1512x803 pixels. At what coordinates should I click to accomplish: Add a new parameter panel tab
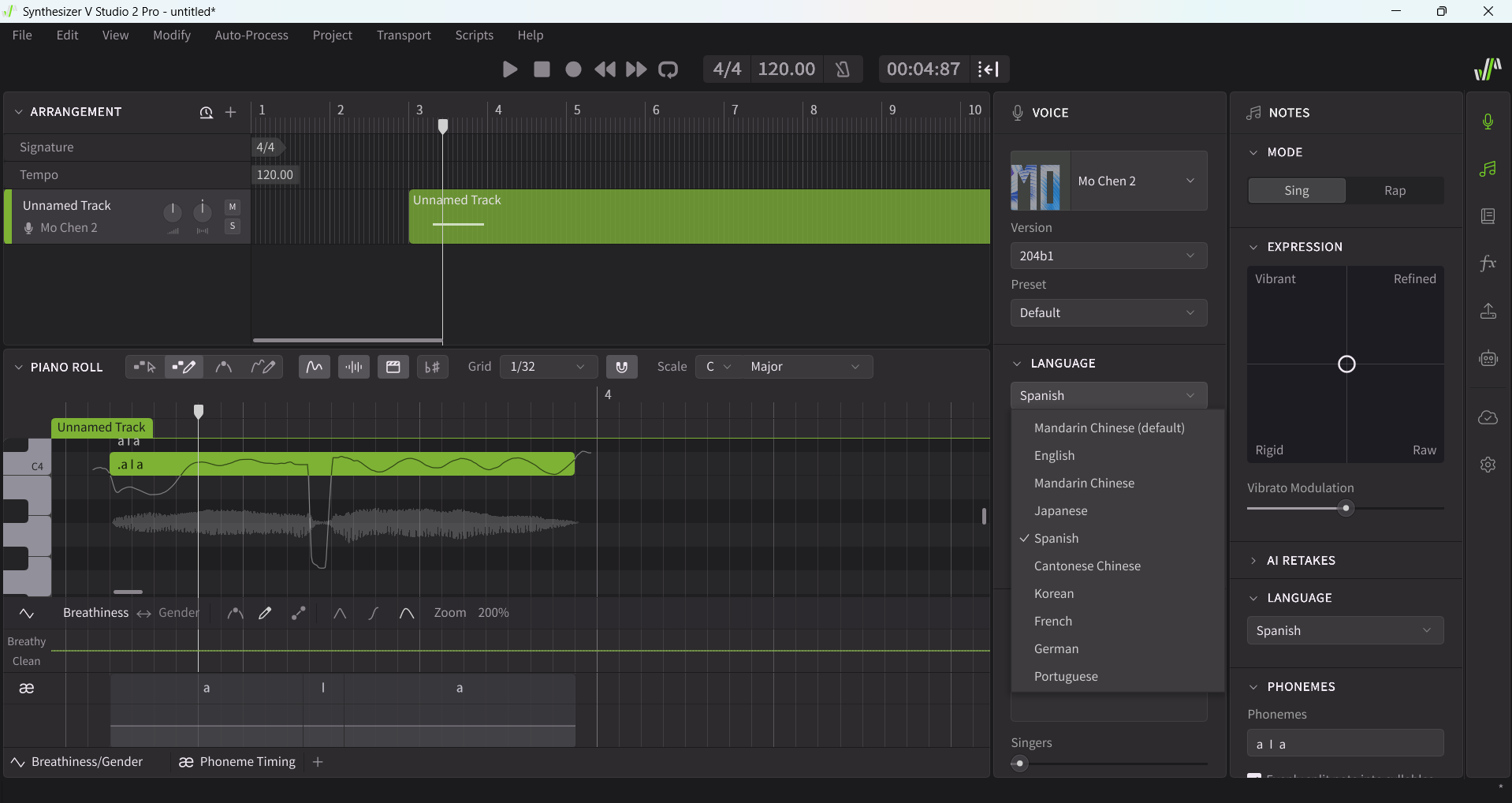pos(318,762)
